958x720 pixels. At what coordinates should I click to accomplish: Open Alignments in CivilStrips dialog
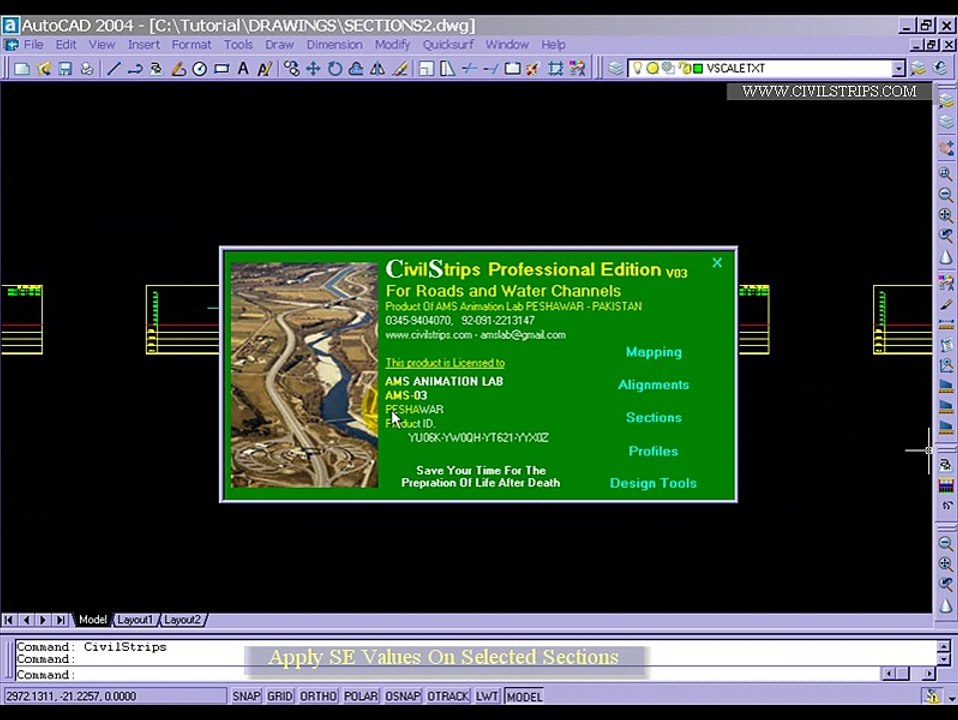pyautogui.click(x=653, y=385)
